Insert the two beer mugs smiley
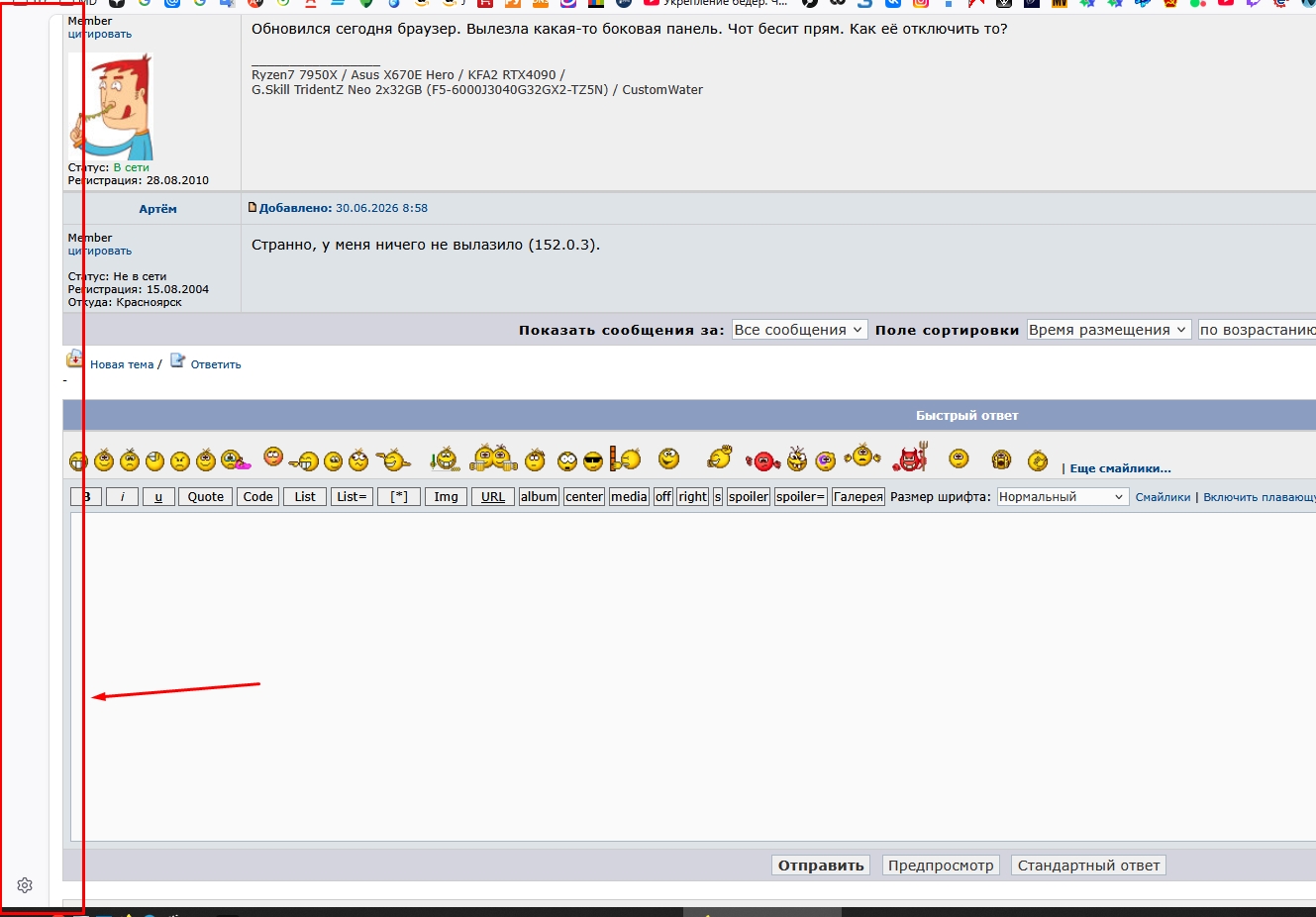1316x917 pixels. 493,458
